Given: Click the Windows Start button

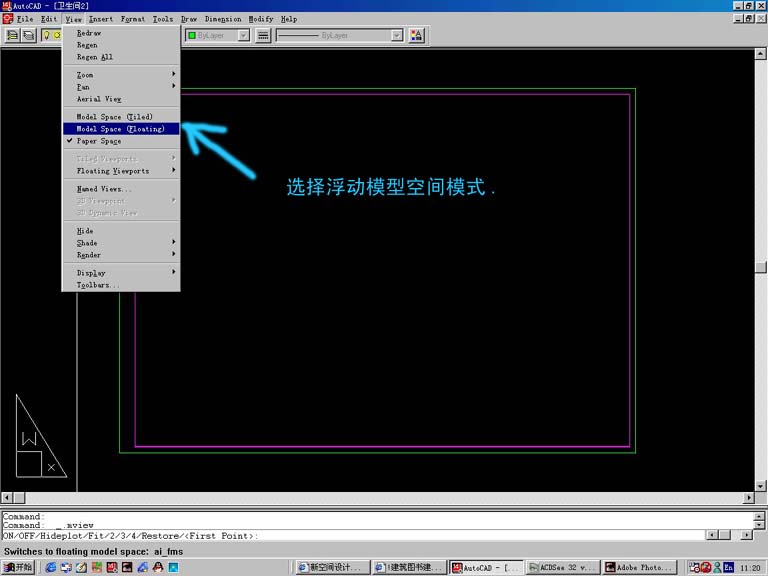Looking at the screenshot, I should pyautogui.click(x=18, y=567).
